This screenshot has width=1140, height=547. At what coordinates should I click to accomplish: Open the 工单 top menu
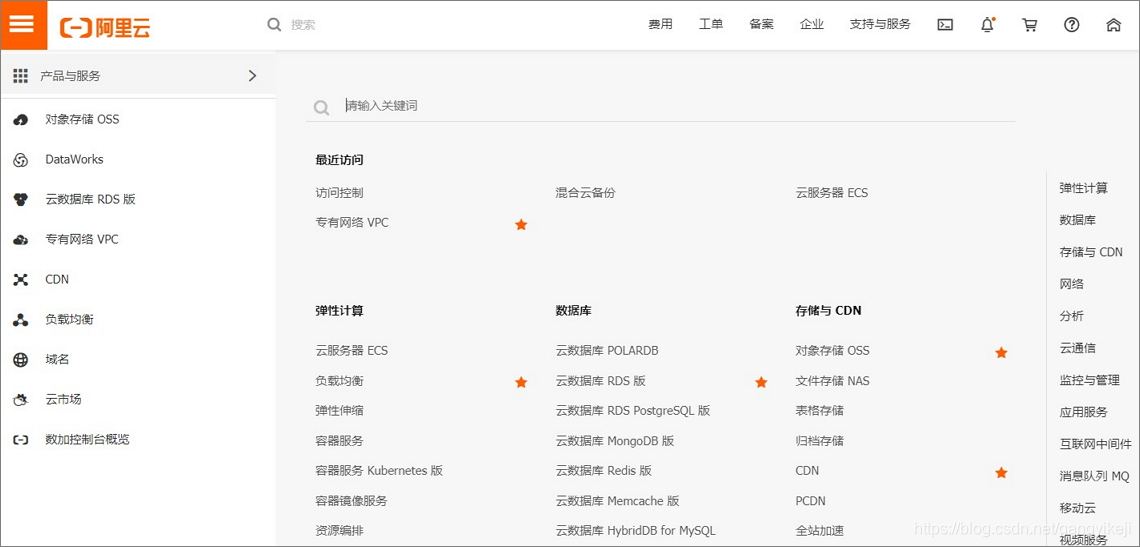point(710,24)
